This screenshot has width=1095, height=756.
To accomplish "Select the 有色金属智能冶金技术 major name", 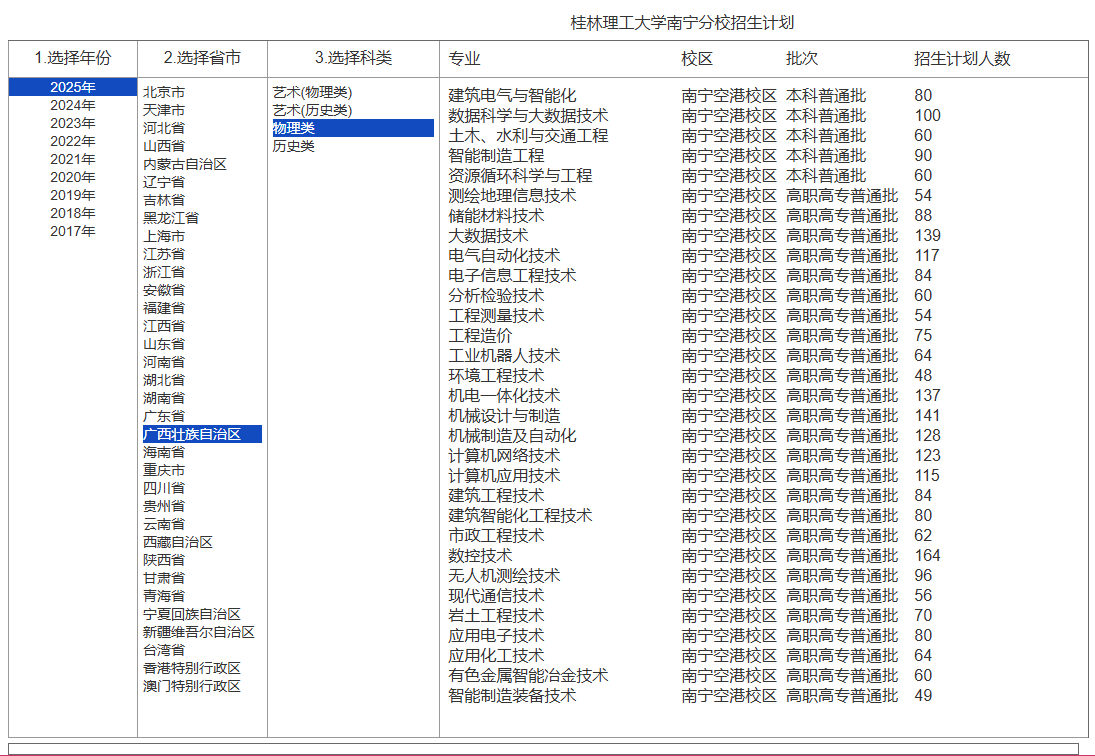I will [x=529, y=676].
